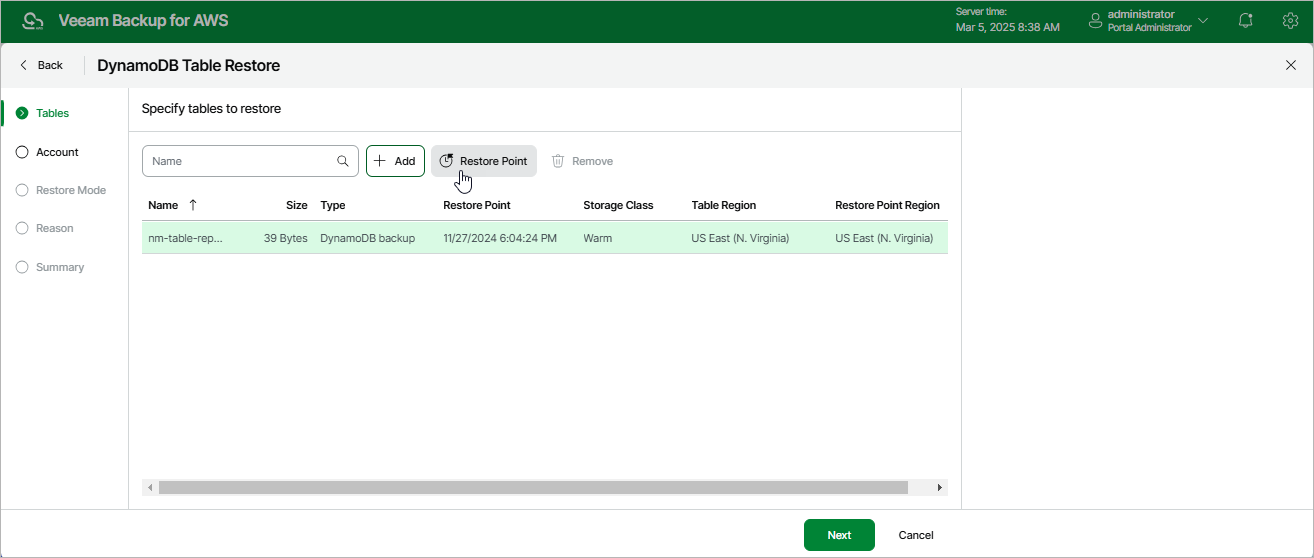The width and height of the screenshot is (1314, 558).
Task: Sort by the Name column header
Action: (163, 205)
